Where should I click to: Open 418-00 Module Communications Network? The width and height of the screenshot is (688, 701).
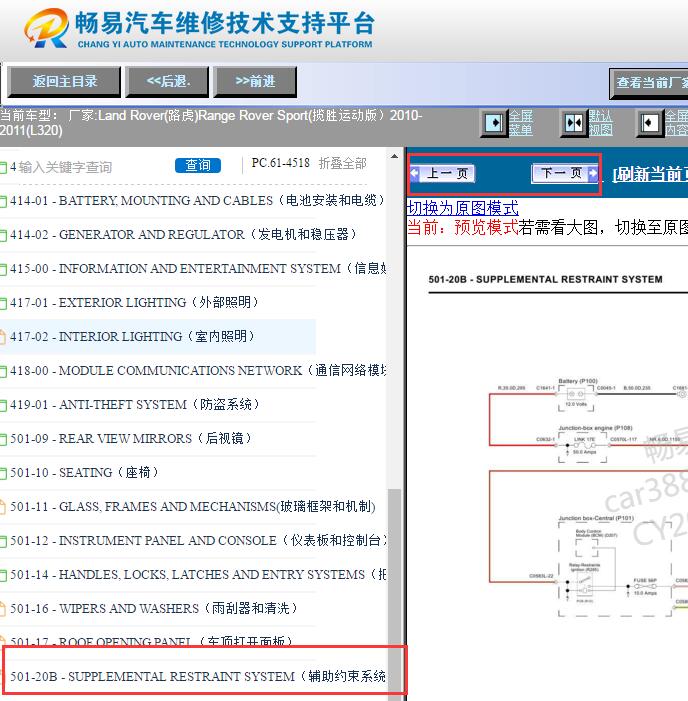click(x=198, y=370)
